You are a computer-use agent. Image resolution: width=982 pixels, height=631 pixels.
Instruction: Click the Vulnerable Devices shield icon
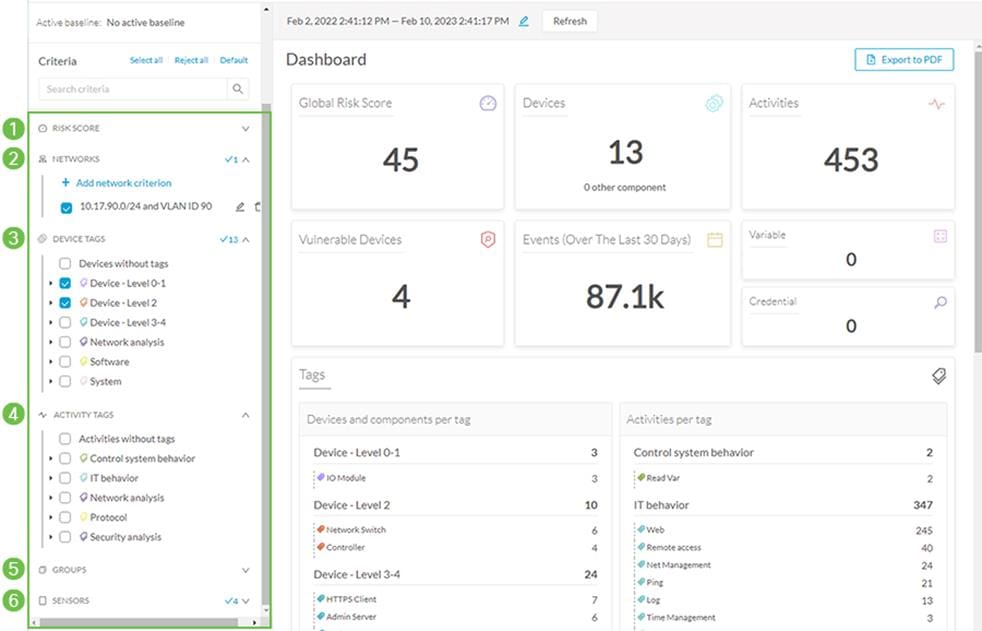click(487, 240)
